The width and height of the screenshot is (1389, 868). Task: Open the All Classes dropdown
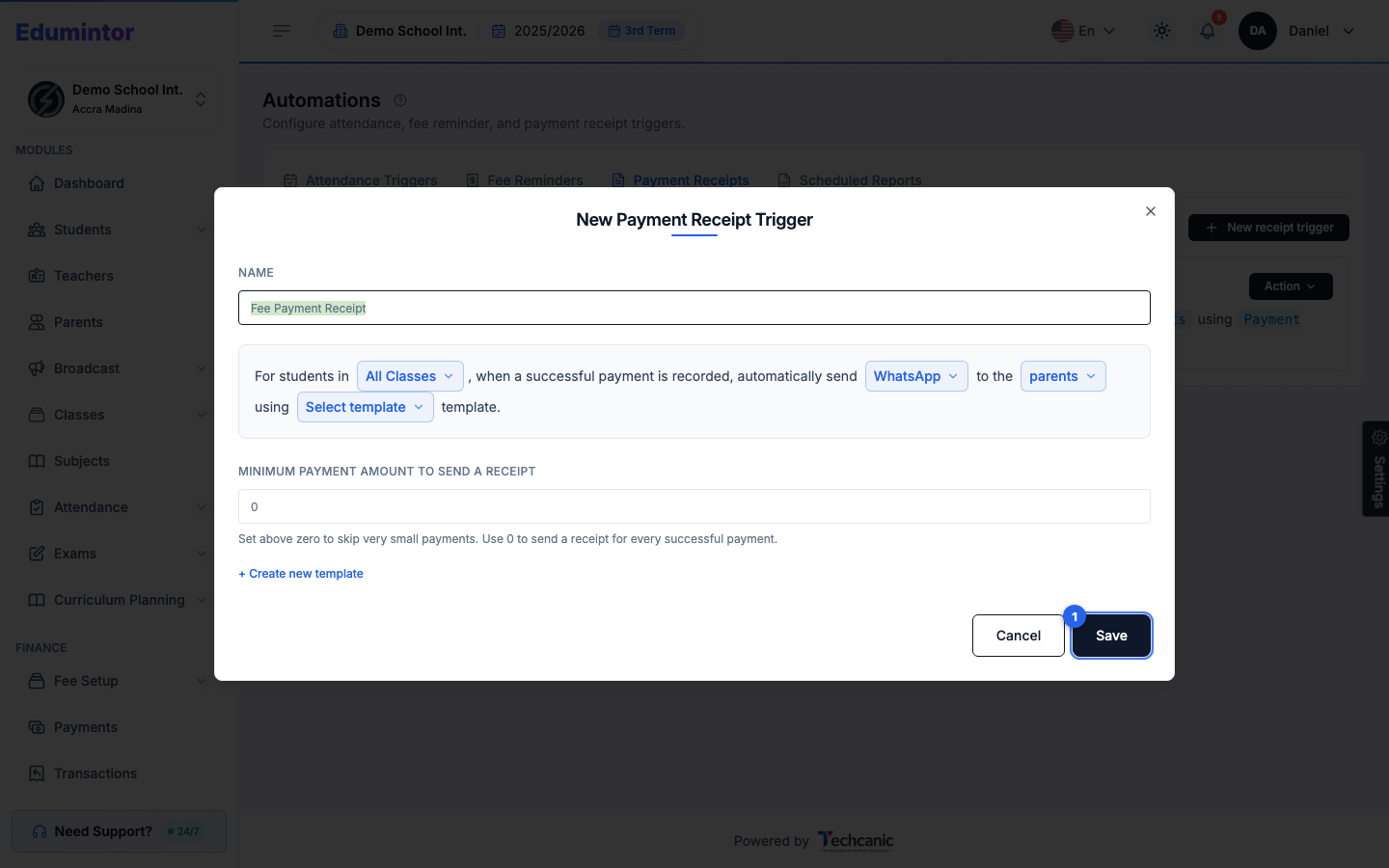410,376
